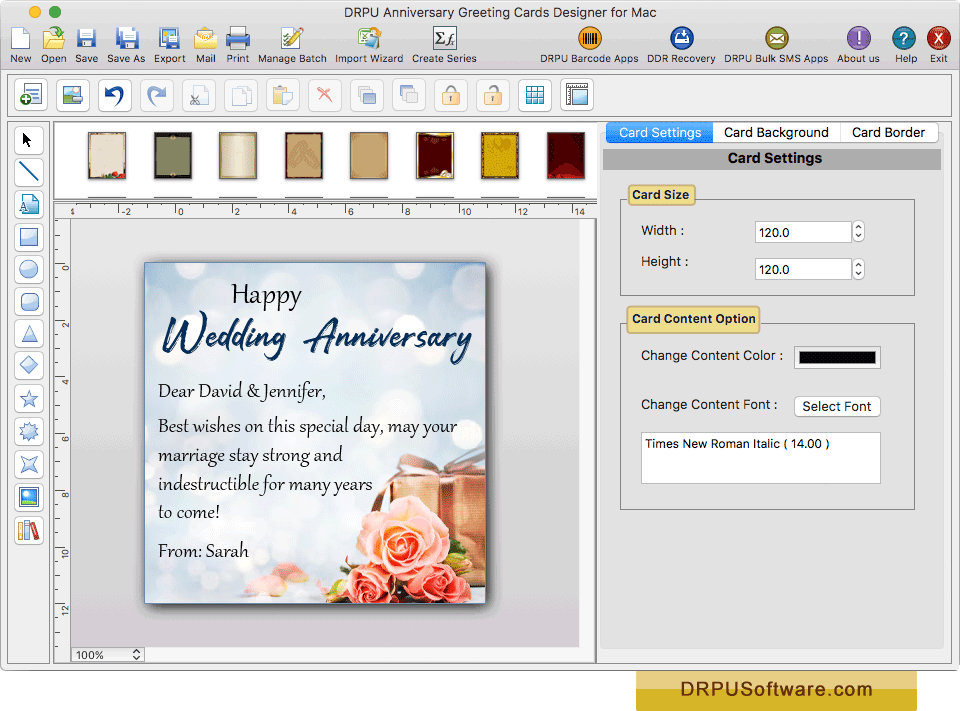The image size is (960, 711).
Task: Click the undo arrow icon
Action: click(115, 95)
